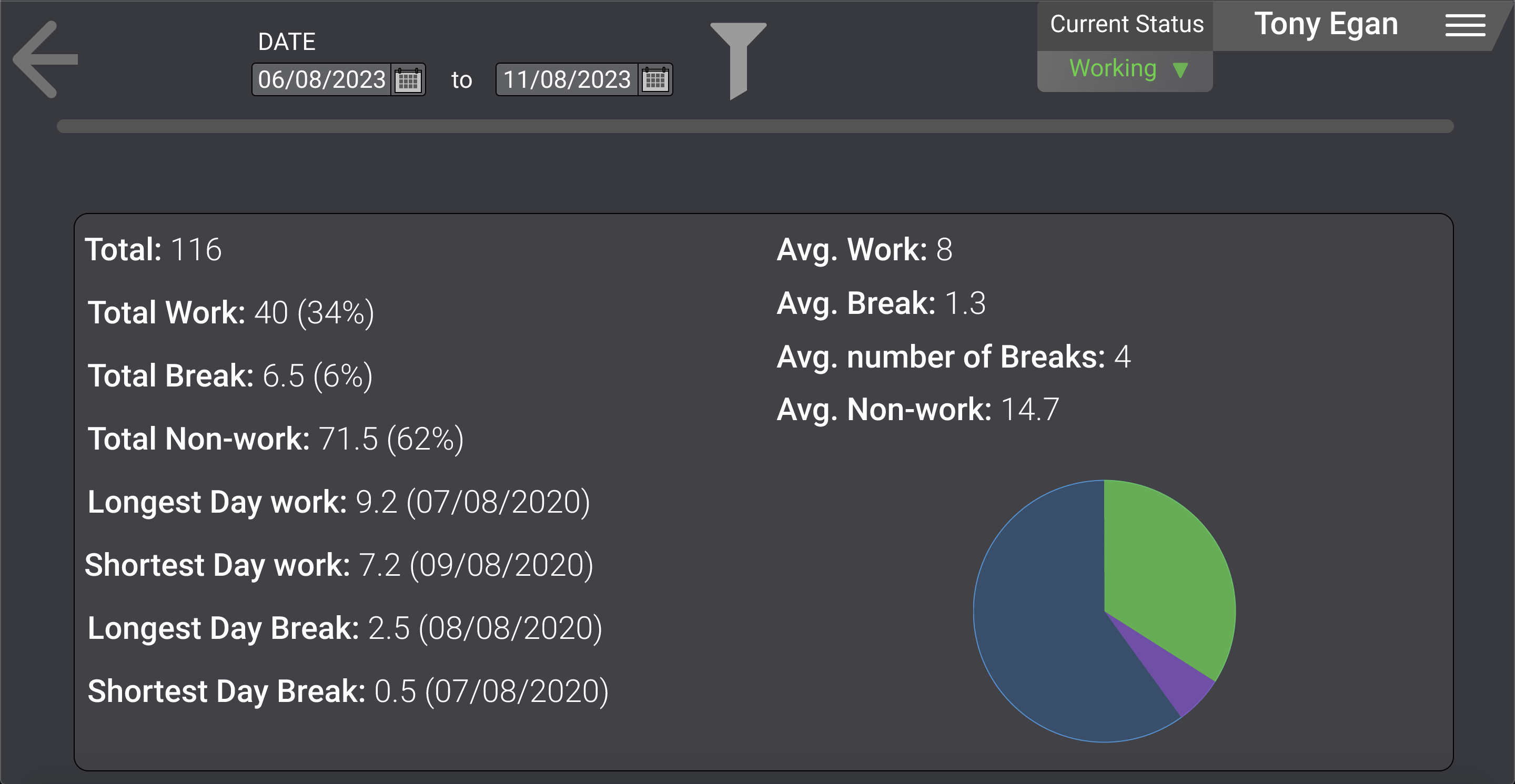The width and height of the screenshot is (1515, 784).
Task: Edit the end date field 11/08/2023
Action: [567, 80]
